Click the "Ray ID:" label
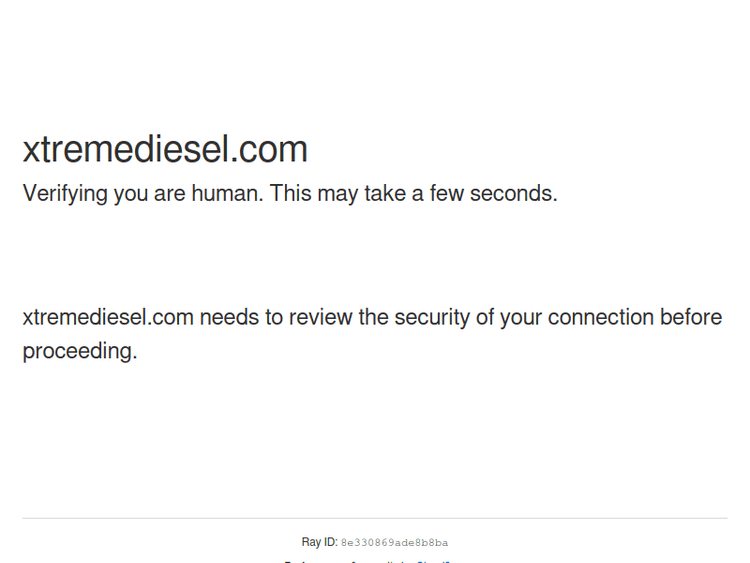 (319, 543)
